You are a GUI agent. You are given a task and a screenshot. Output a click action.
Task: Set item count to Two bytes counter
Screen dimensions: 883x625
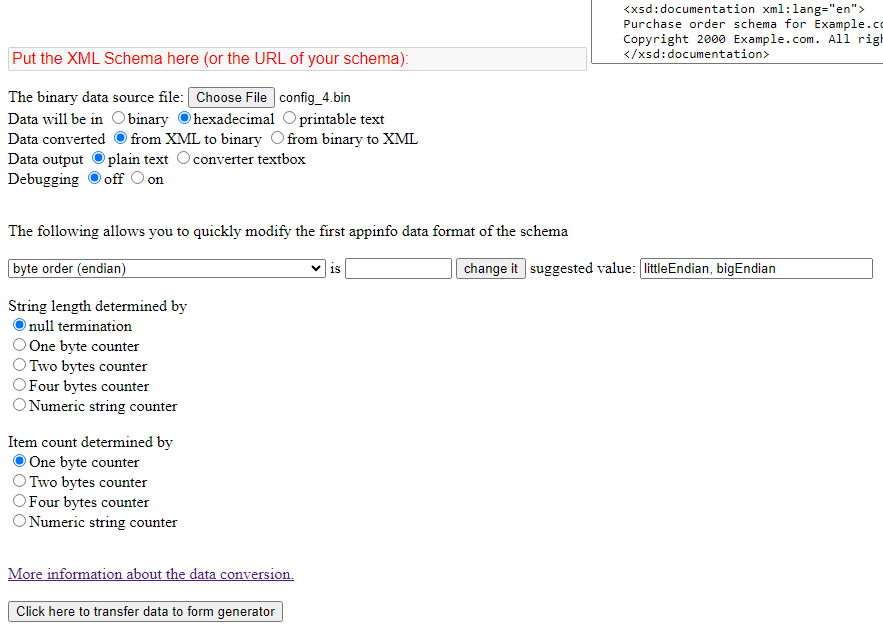[20, 481]
